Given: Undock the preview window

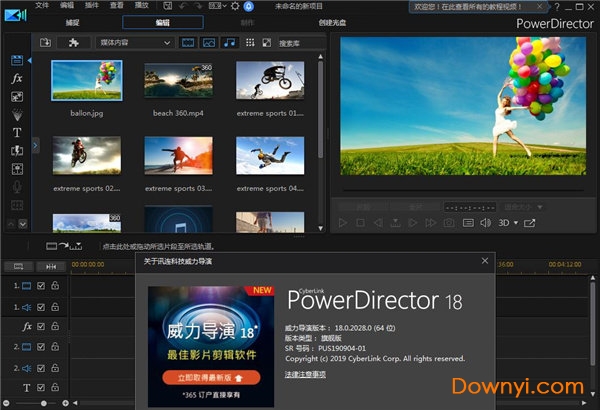Looking at the screenshot, I should (530, 223).
